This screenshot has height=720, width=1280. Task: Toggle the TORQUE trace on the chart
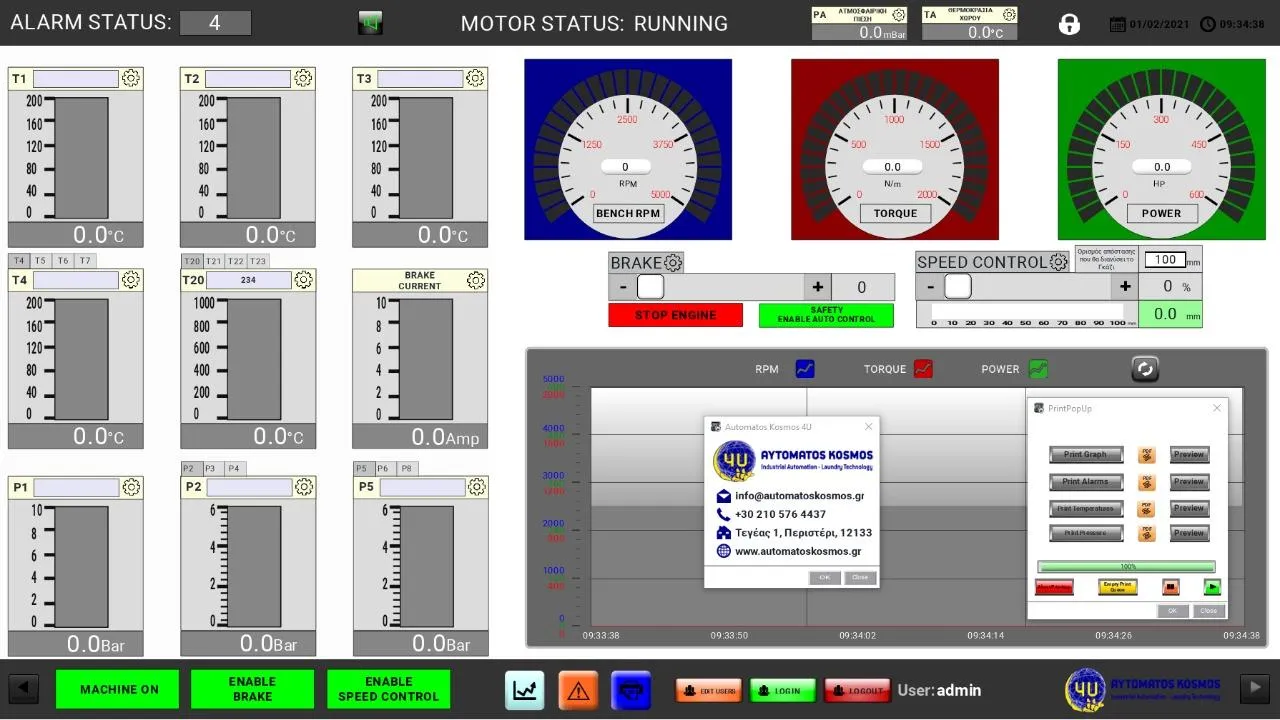click(x=923, y=369)
